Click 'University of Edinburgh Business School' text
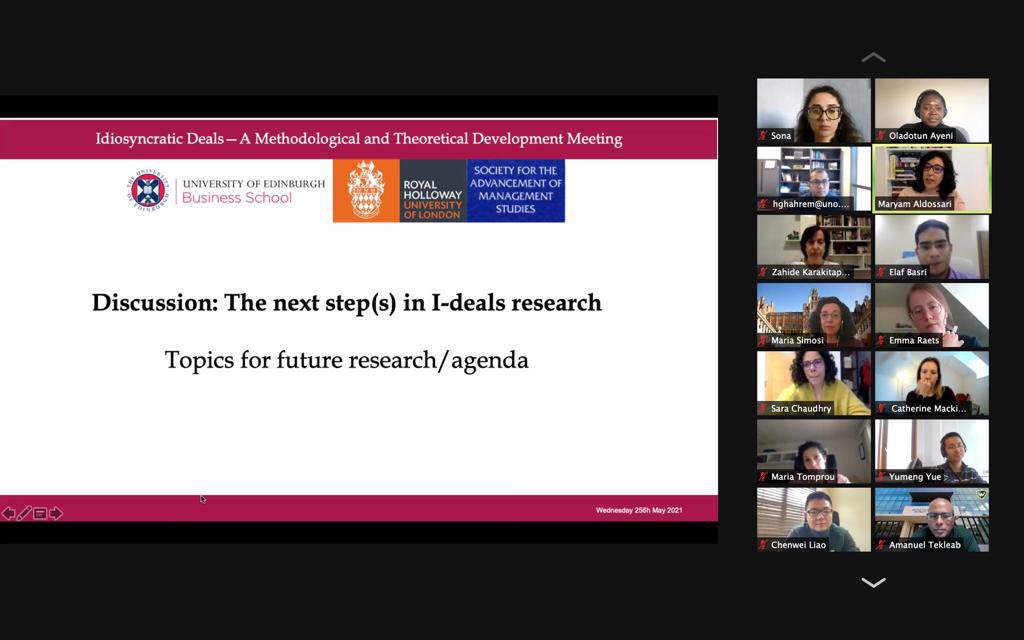The height and width of the screenshot is (640, 1024). point(253,191)
